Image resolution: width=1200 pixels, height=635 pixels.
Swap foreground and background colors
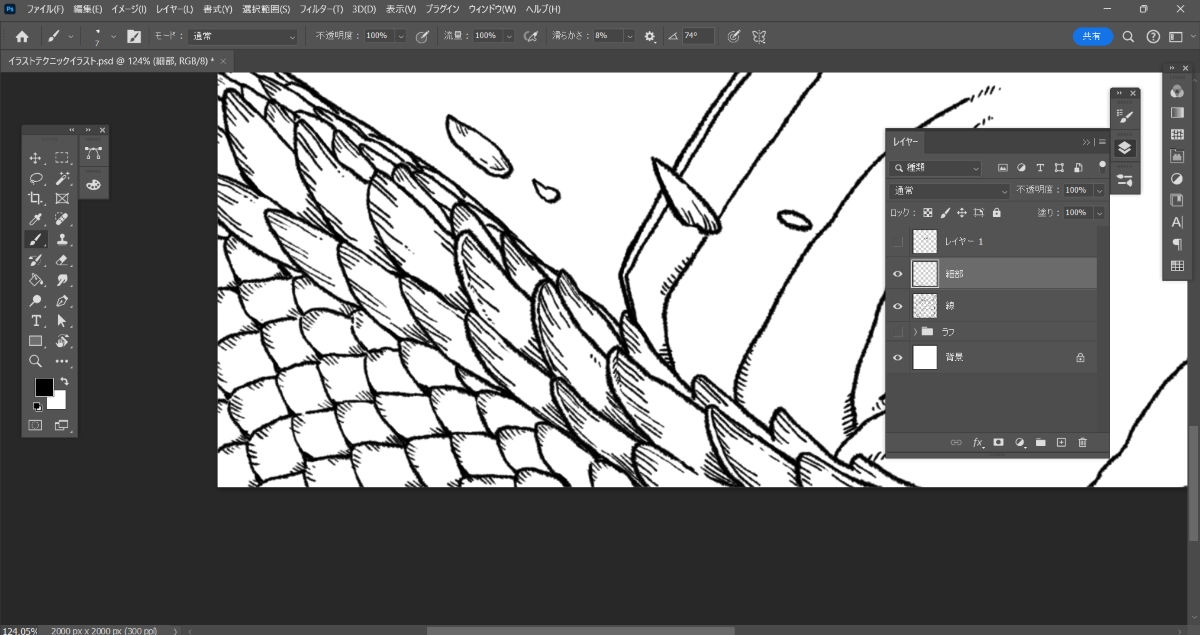(64, 382)
